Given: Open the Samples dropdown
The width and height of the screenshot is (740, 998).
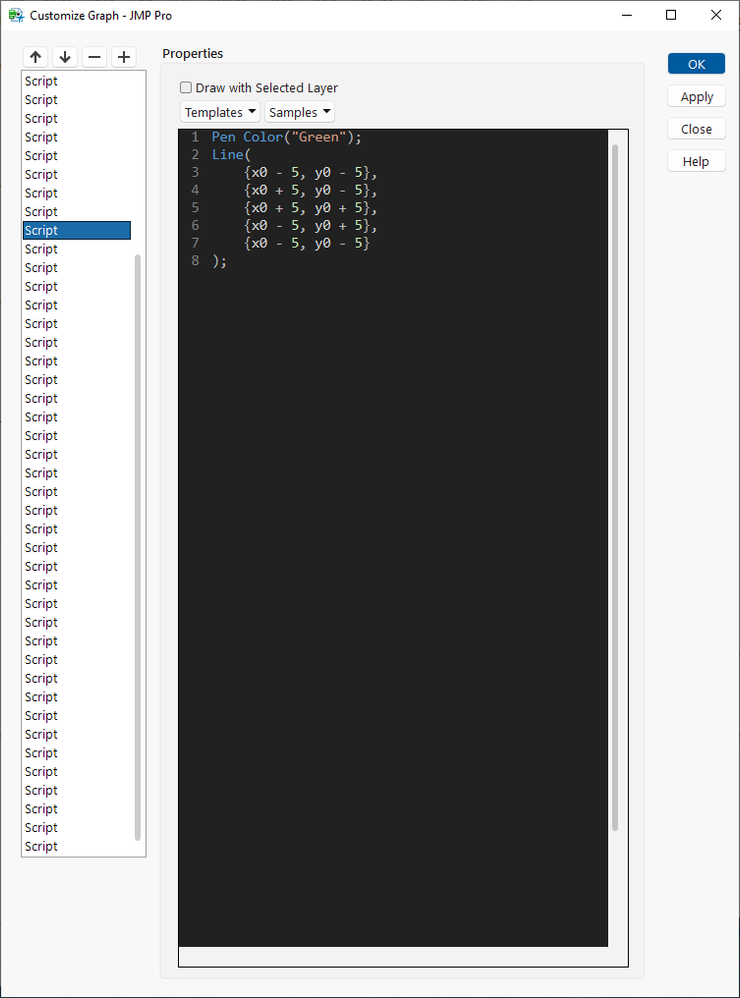Looking at the screenshot, I should coord(300,112).
